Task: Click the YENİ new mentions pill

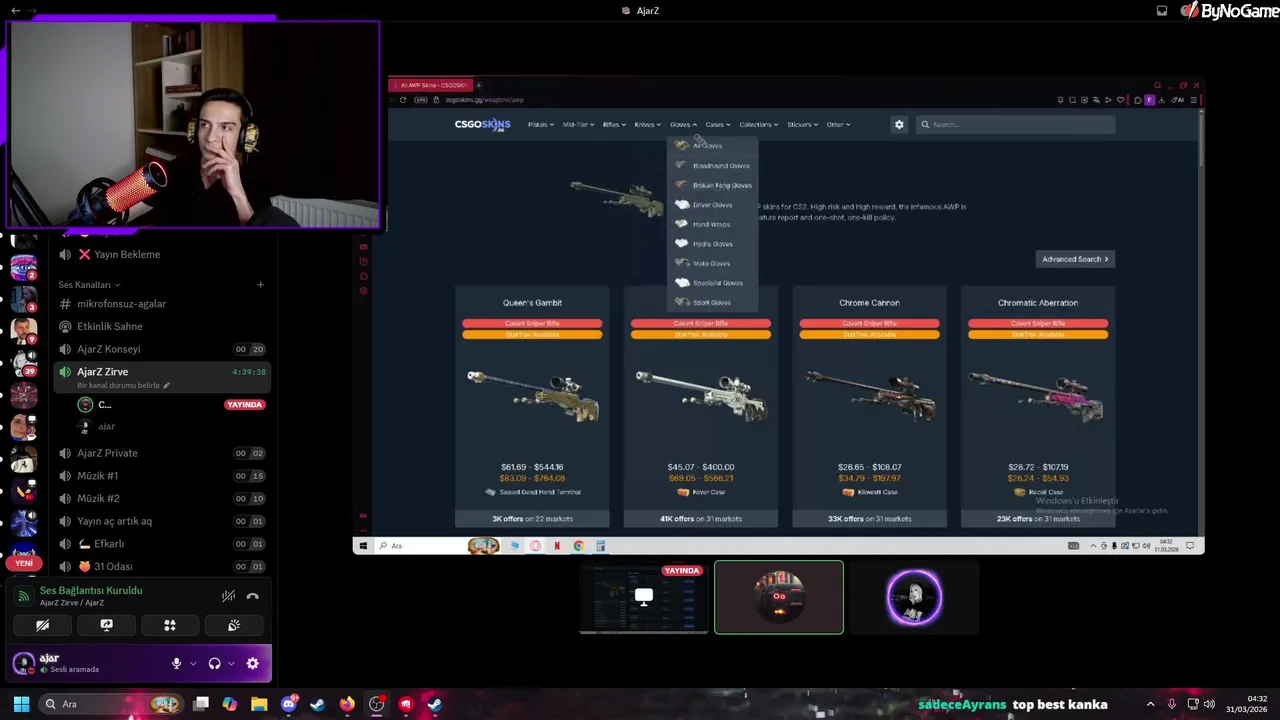Action: point(24,563)
